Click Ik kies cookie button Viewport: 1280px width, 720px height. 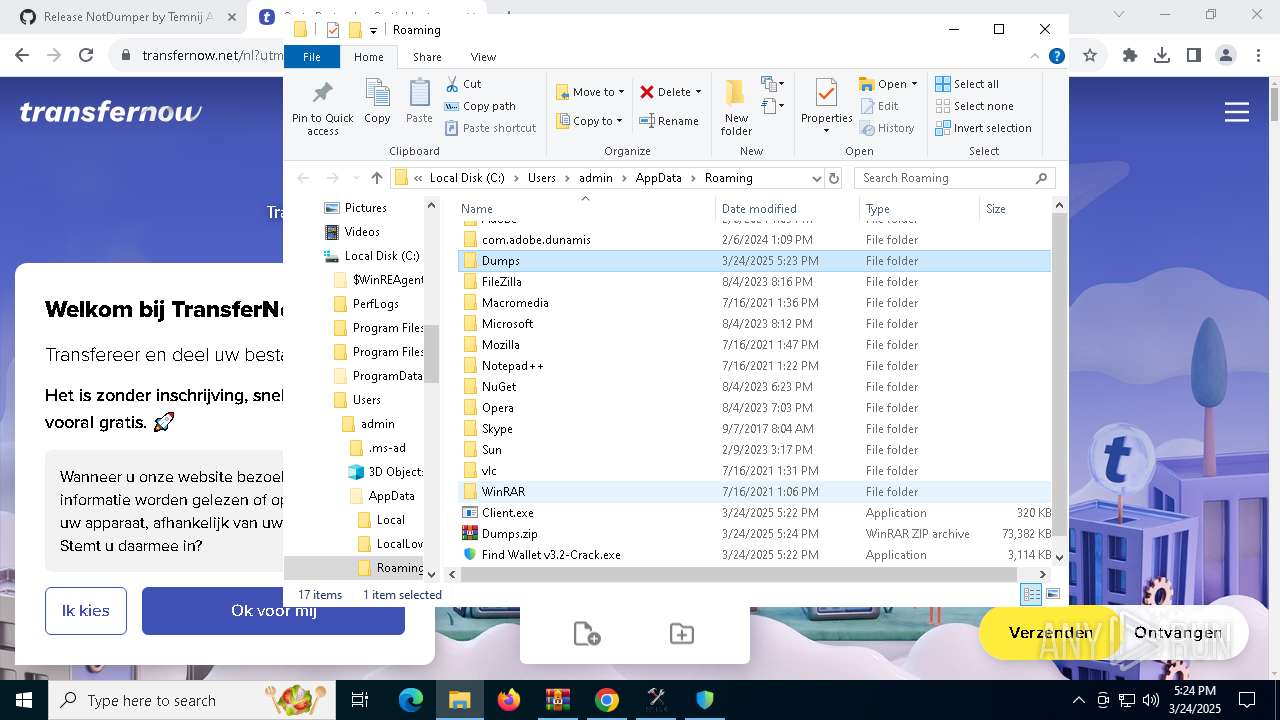pos(86,611)
